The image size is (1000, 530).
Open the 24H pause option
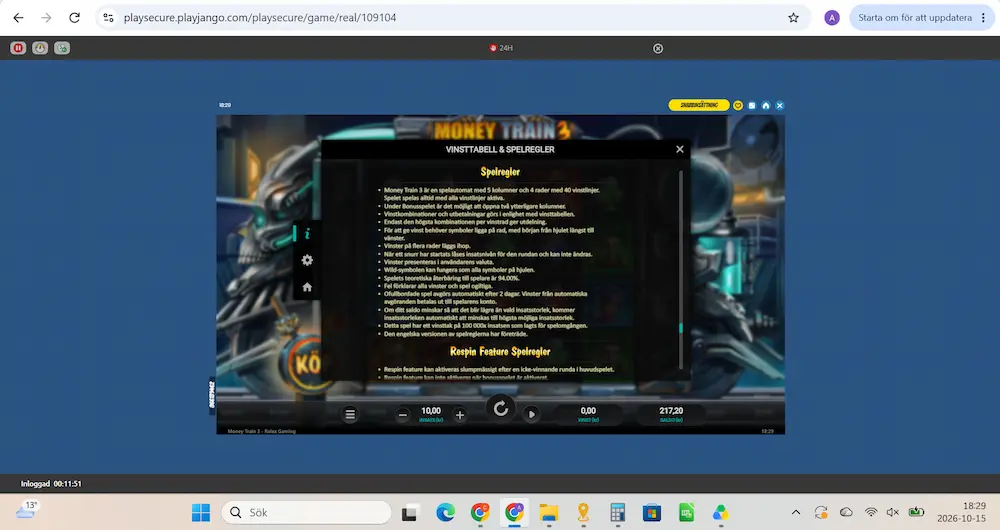tap(501, 48)
